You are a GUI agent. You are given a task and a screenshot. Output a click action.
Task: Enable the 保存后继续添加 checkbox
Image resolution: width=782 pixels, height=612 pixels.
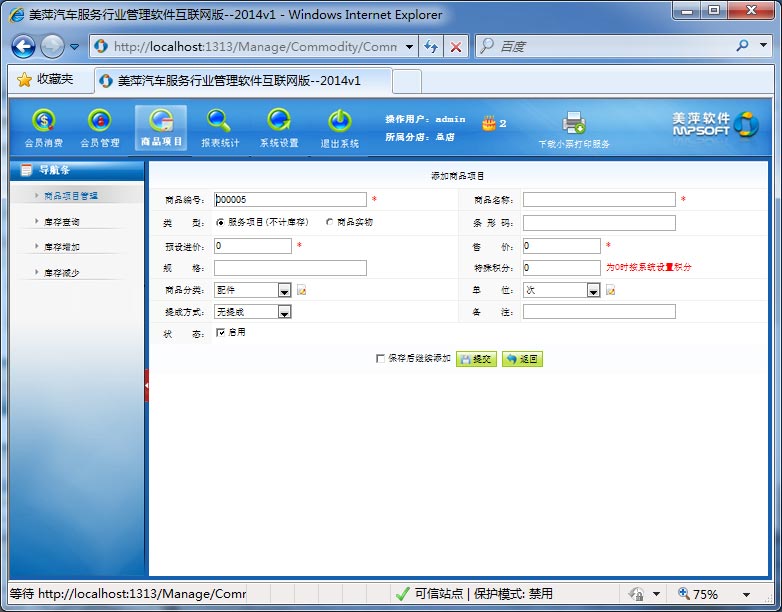coord(380,358)
